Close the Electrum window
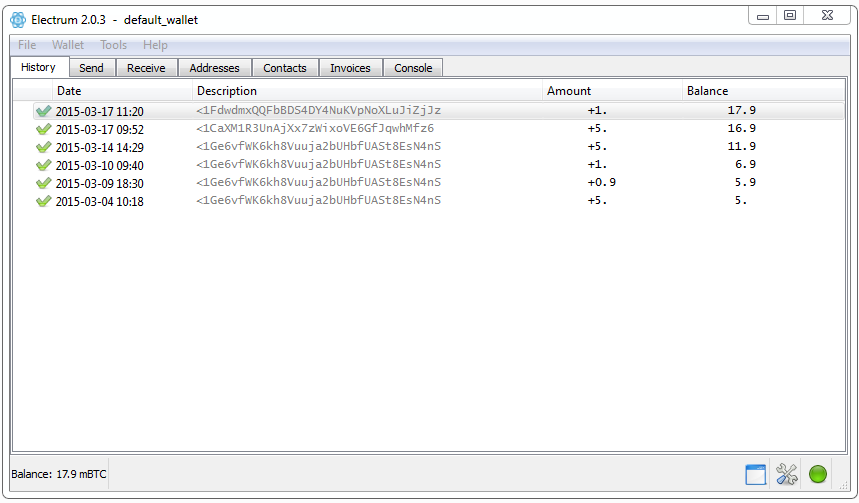This screenshot has height=503, width=859. pyautogui.click(x=827, y=15)
